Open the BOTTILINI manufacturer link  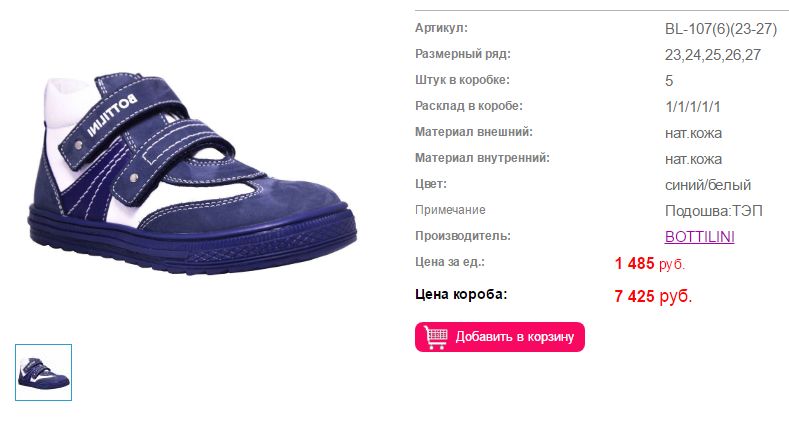coord(699,236)
